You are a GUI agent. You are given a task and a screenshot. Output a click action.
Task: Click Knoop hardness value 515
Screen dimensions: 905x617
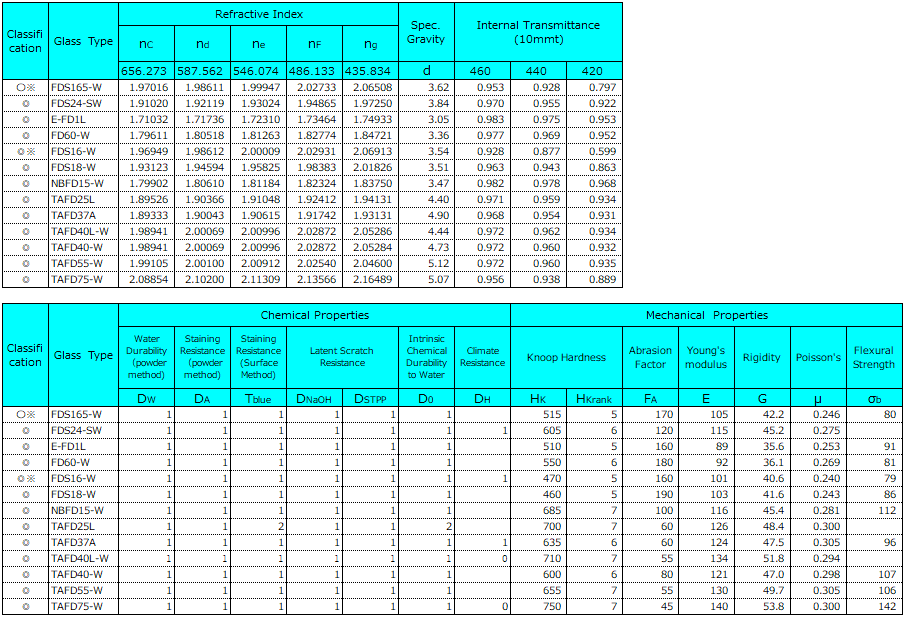click(x=552, y=414)
